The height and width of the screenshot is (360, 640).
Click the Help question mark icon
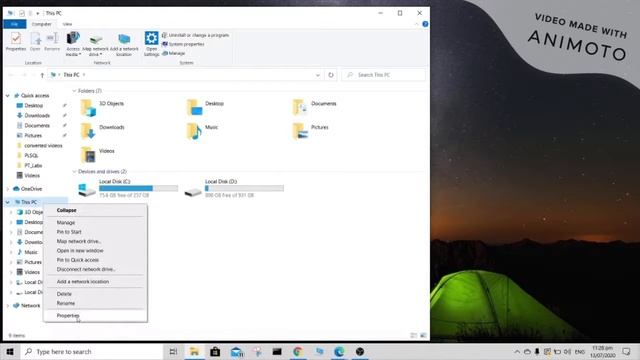(425, 24)
